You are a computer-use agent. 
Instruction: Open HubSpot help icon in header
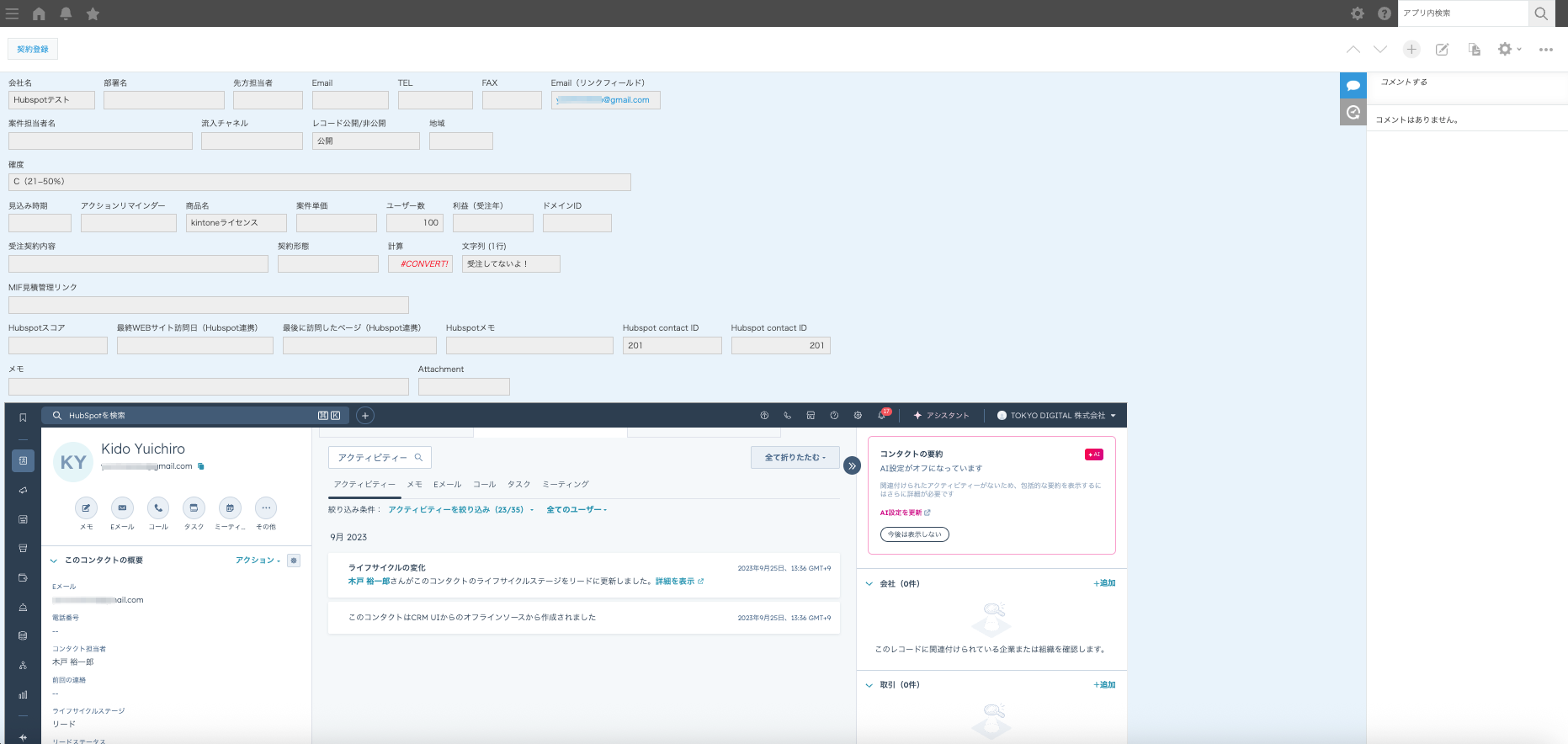tap(834, 416)
